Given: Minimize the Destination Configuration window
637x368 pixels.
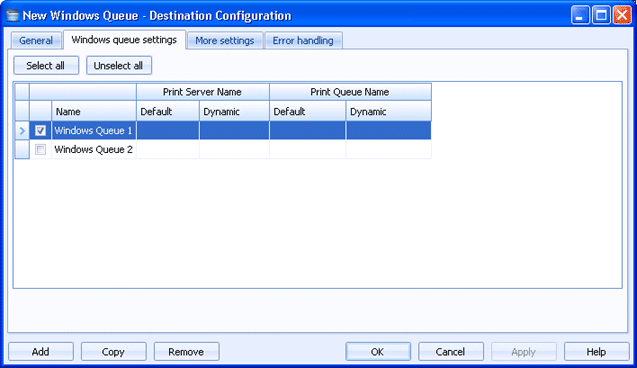Looking at the screenshot, I should pos(580,15).
